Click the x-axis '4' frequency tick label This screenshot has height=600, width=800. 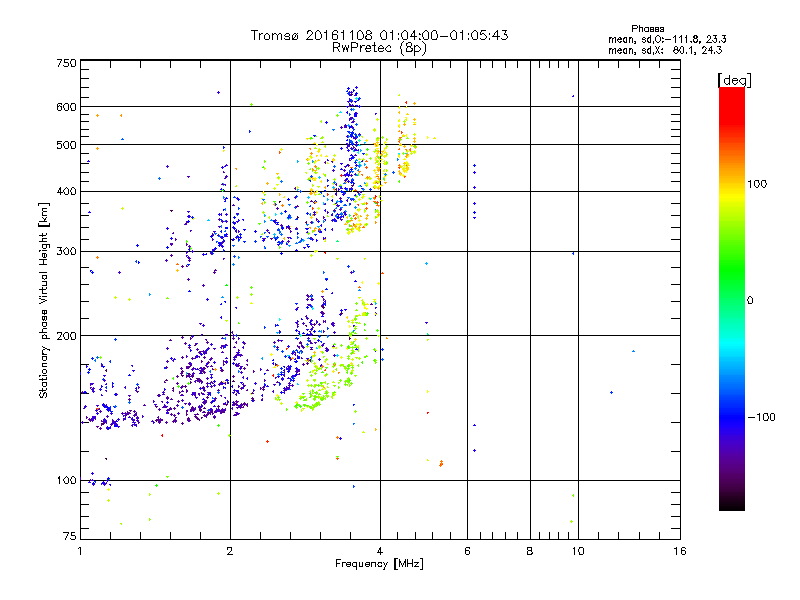click(380, 551)
